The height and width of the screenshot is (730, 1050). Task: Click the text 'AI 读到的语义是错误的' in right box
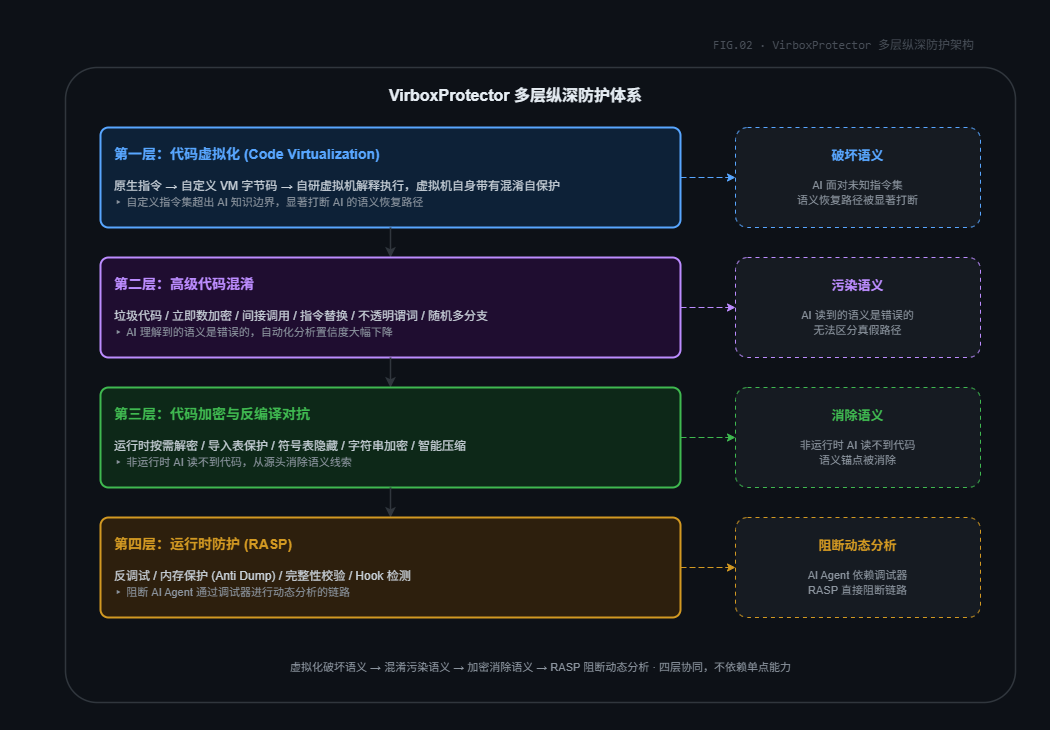click(x=857, y=315)
